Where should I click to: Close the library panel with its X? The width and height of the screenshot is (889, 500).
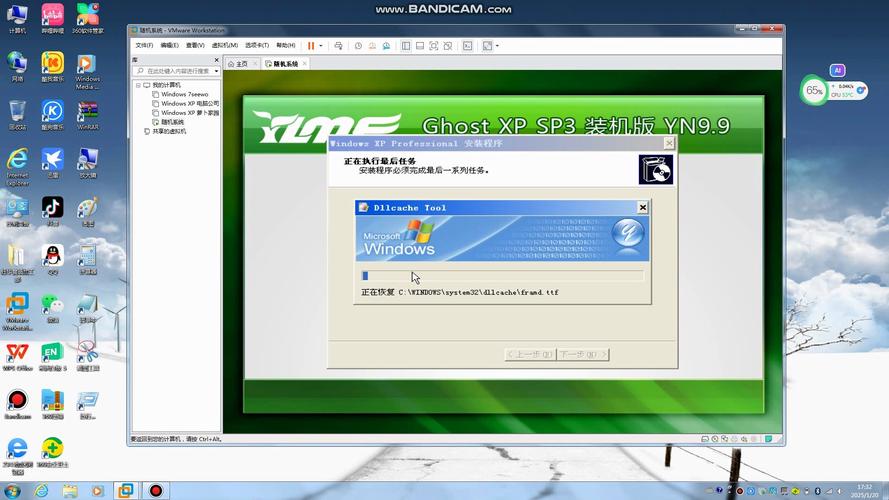217,60
